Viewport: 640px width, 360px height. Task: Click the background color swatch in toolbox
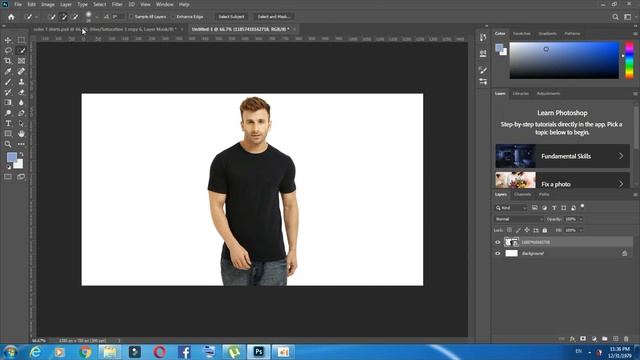point(19,164)
